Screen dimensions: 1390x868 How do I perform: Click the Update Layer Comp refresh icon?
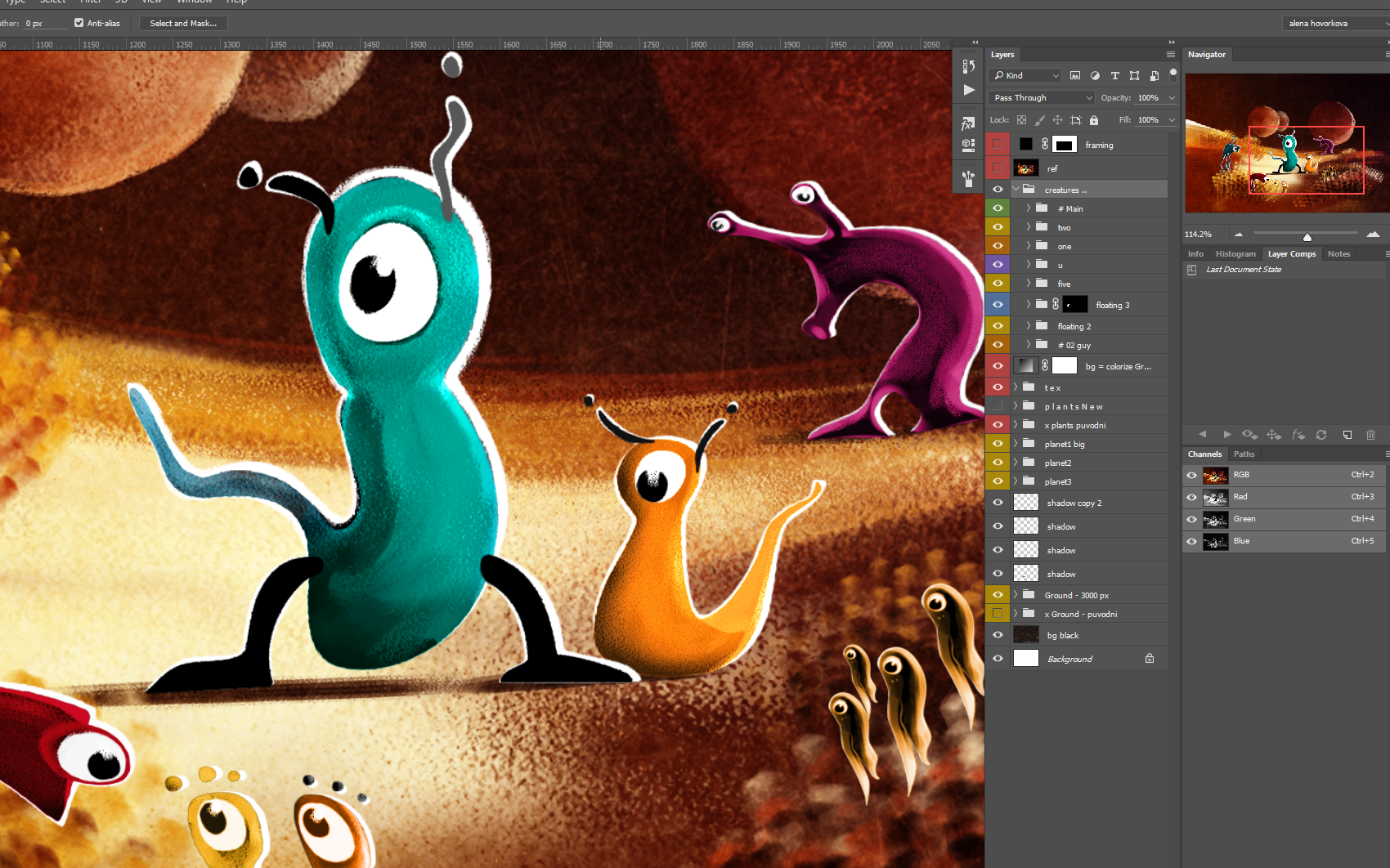[x=1321, y=435]
